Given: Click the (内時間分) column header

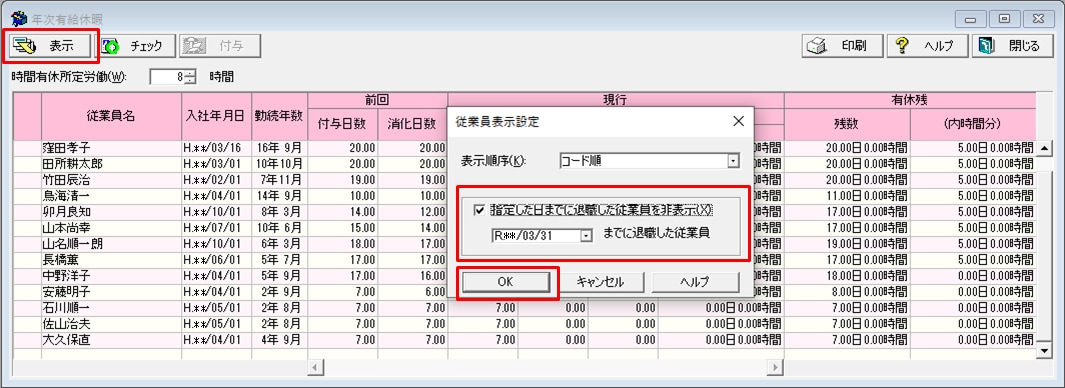Looking at the screenshot, I should point(973,124).
